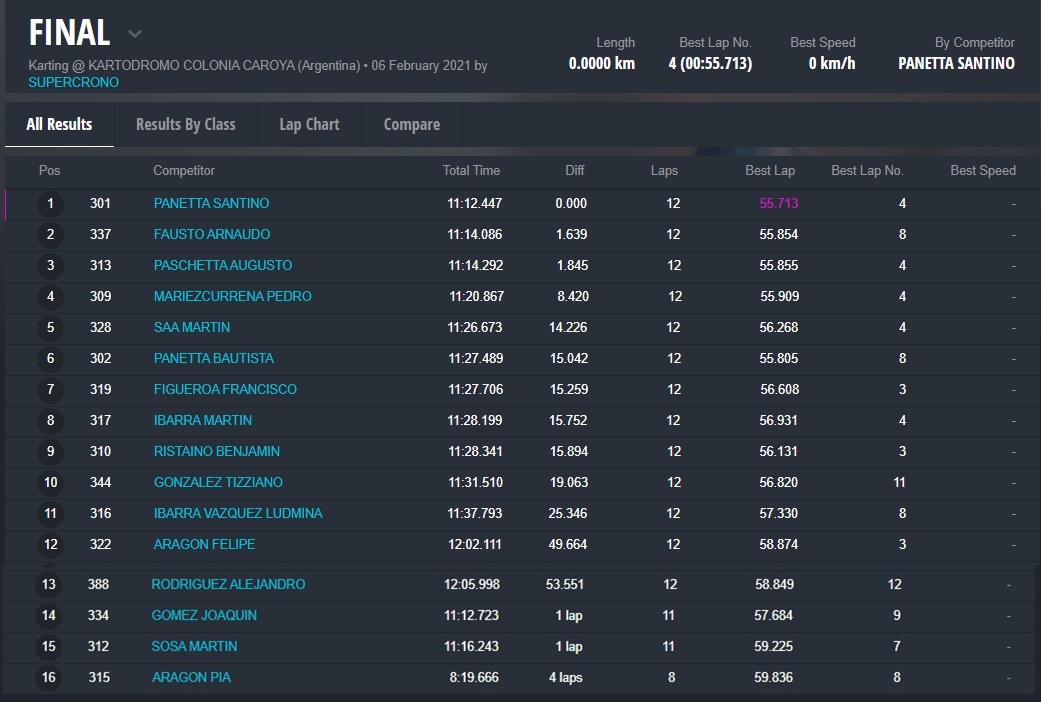Open PASCHETTA AUGUSTO's details
Screen dimensions: 1041x702
(222, 265)
